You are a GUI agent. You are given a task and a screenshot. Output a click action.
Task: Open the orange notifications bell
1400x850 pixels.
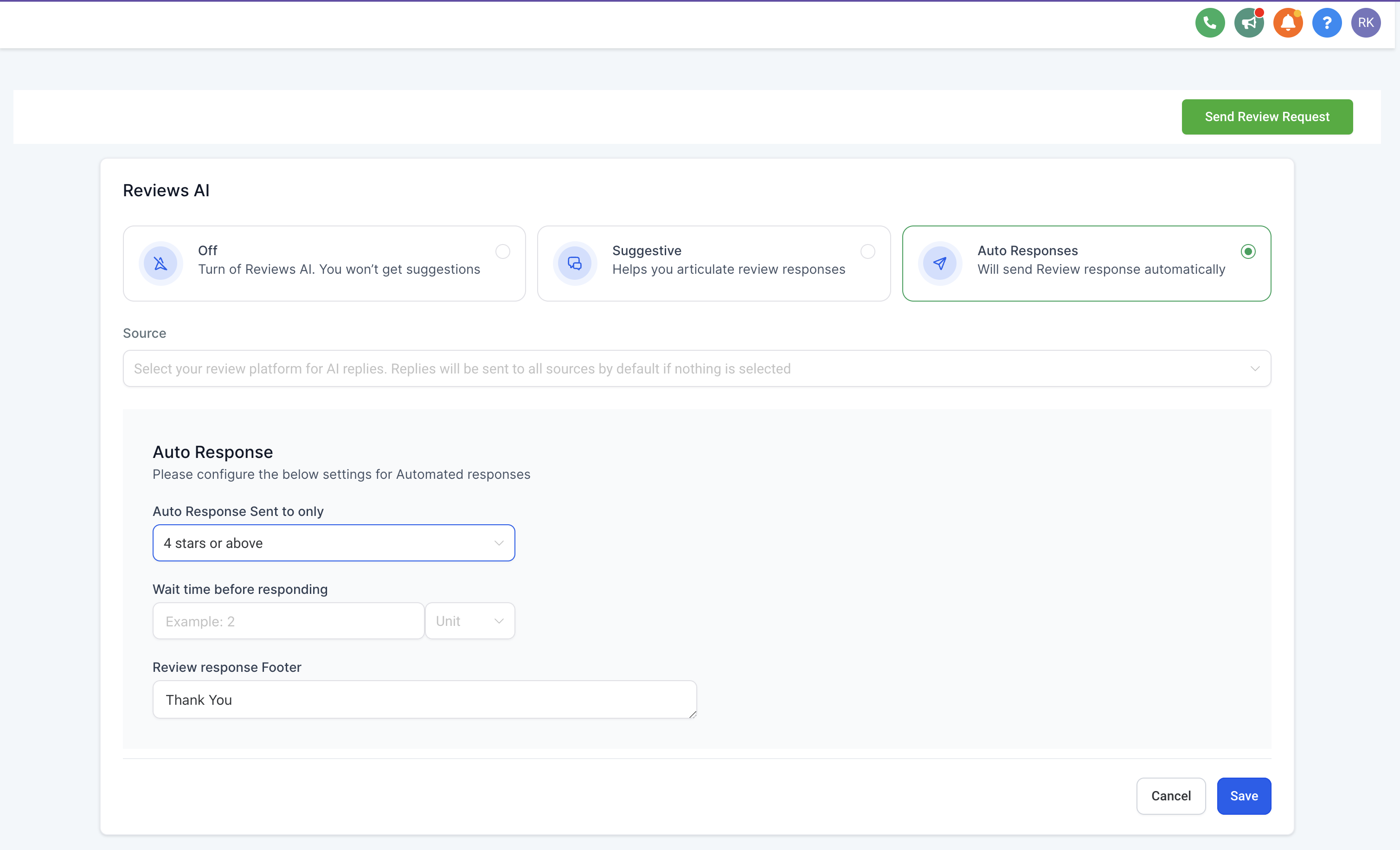coord(1287,23)
